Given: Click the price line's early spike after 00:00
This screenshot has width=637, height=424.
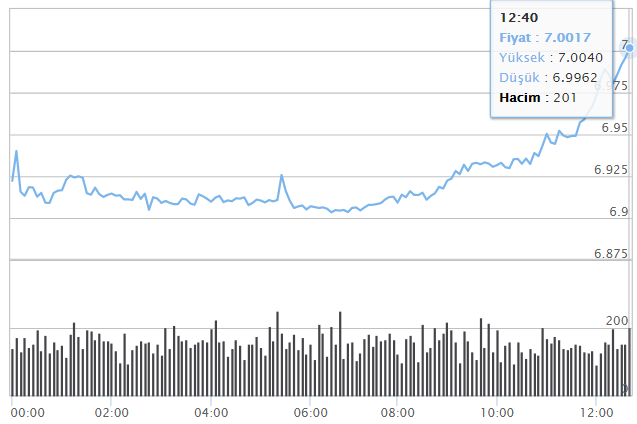Looking at the screenshot, I should pos(17,152).
